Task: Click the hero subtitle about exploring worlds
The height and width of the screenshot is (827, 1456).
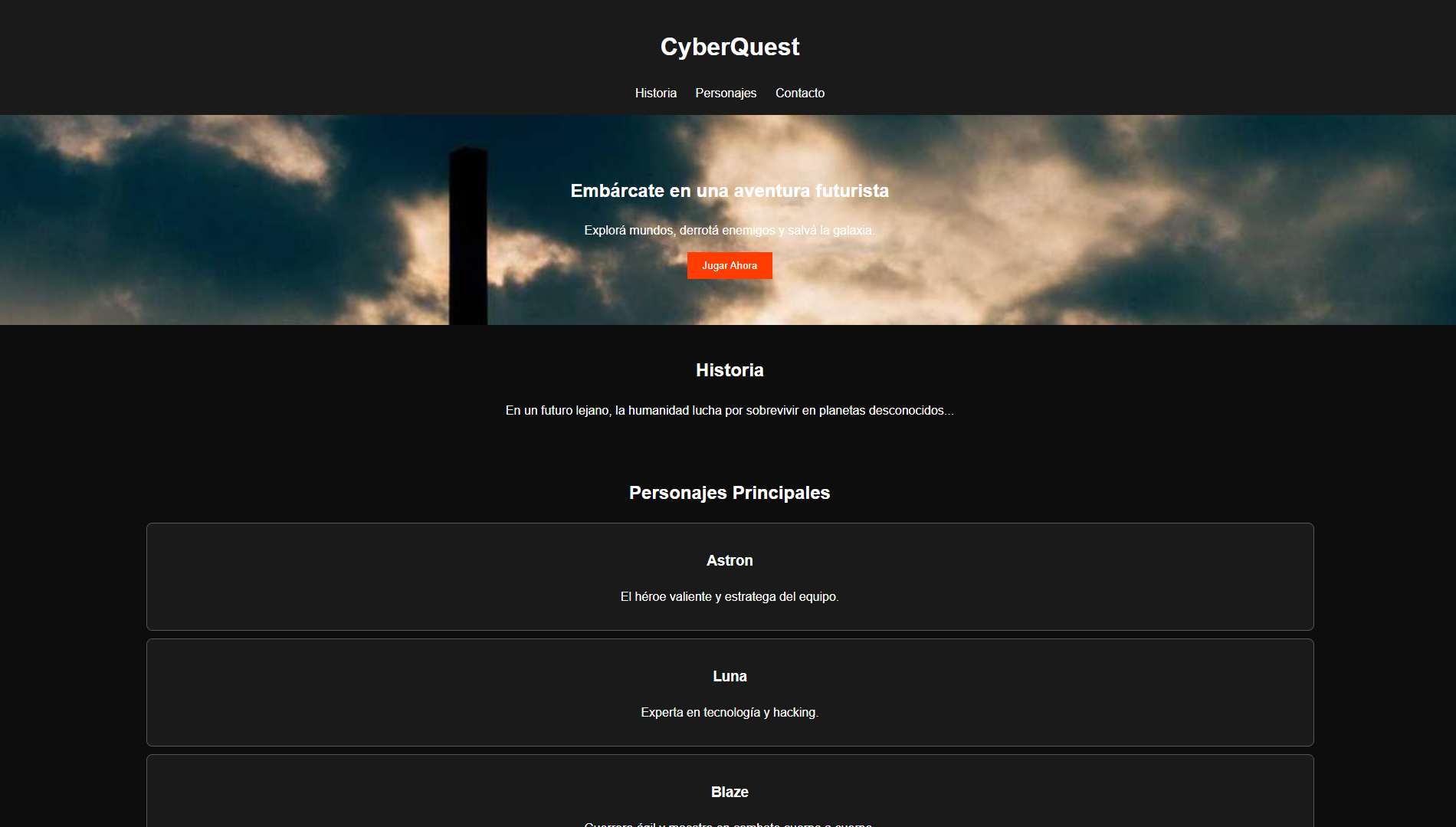Action: [730, 230]
